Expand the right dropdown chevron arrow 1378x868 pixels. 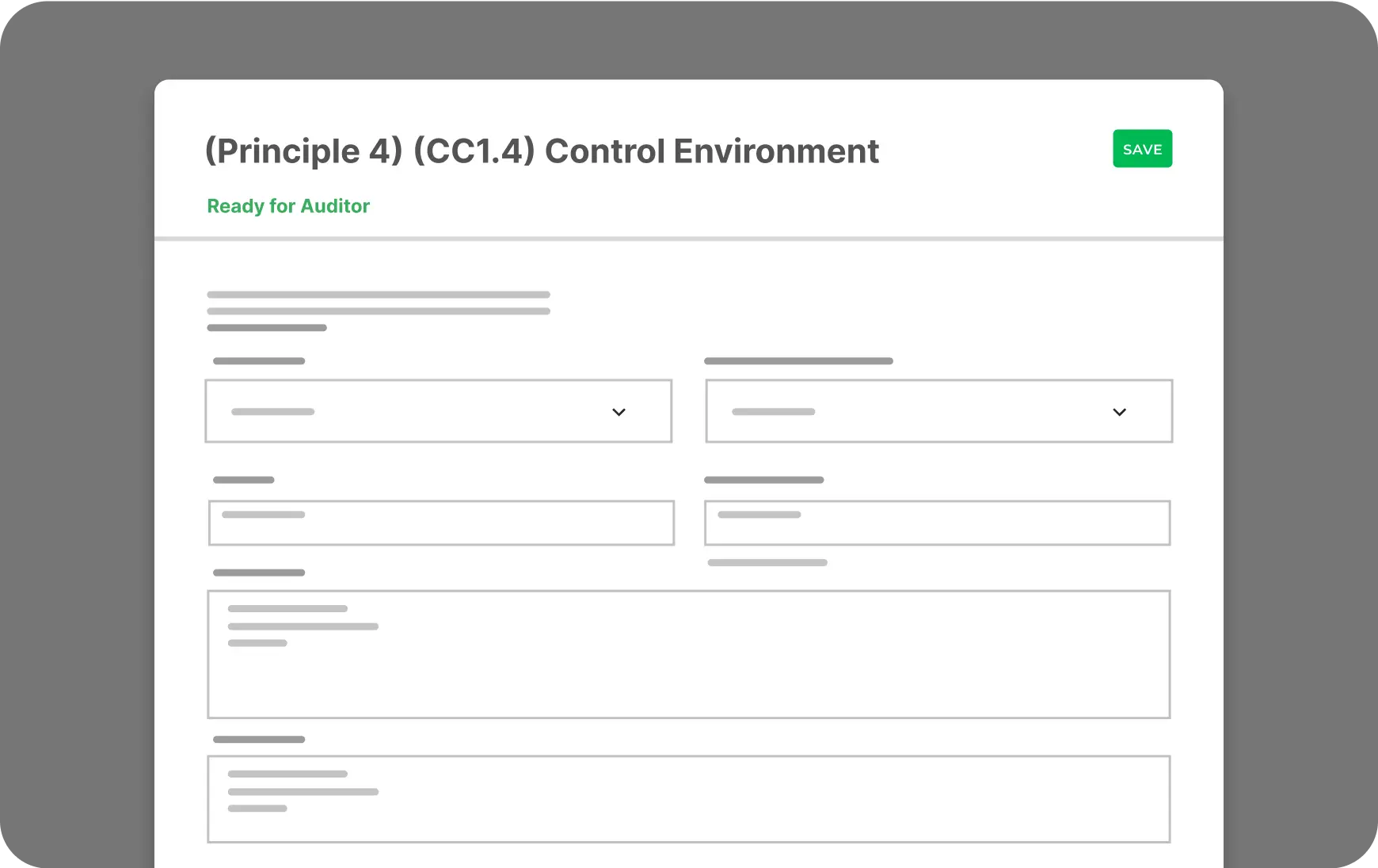1119,412
